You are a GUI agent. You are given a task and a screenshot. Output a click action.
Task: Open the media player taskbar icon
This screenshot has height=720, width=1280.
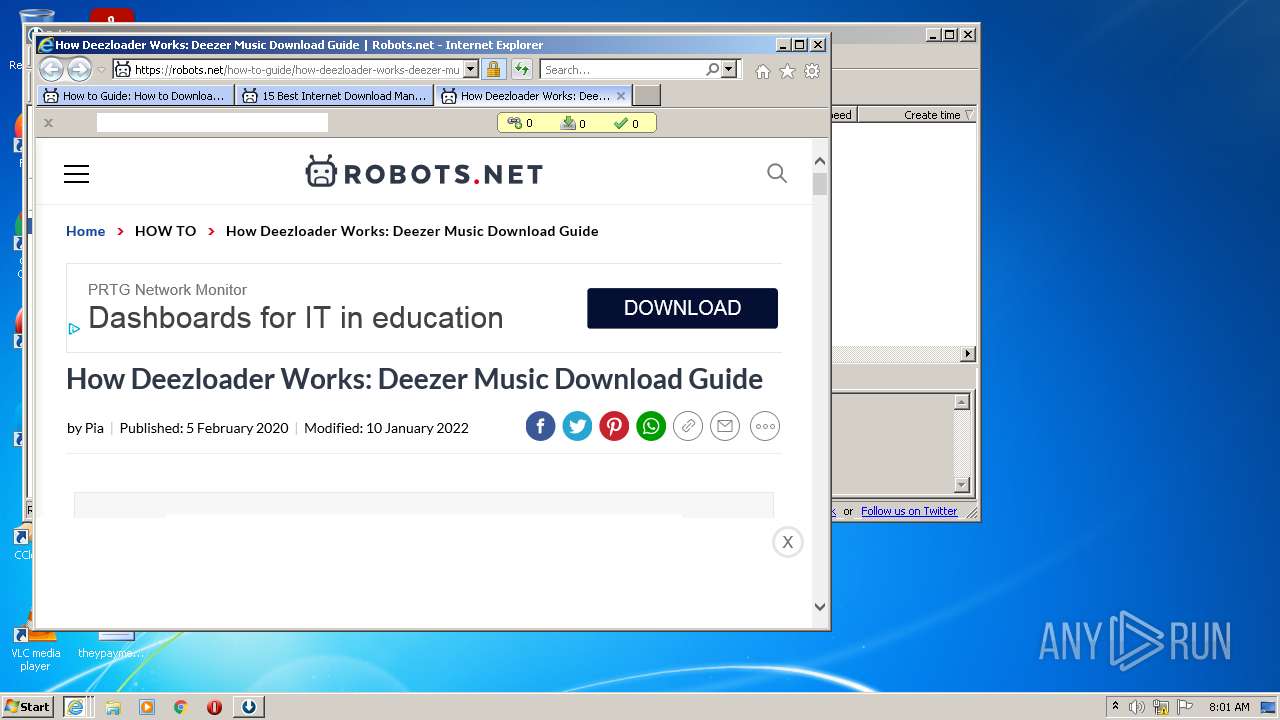click(x=147, y=707)
